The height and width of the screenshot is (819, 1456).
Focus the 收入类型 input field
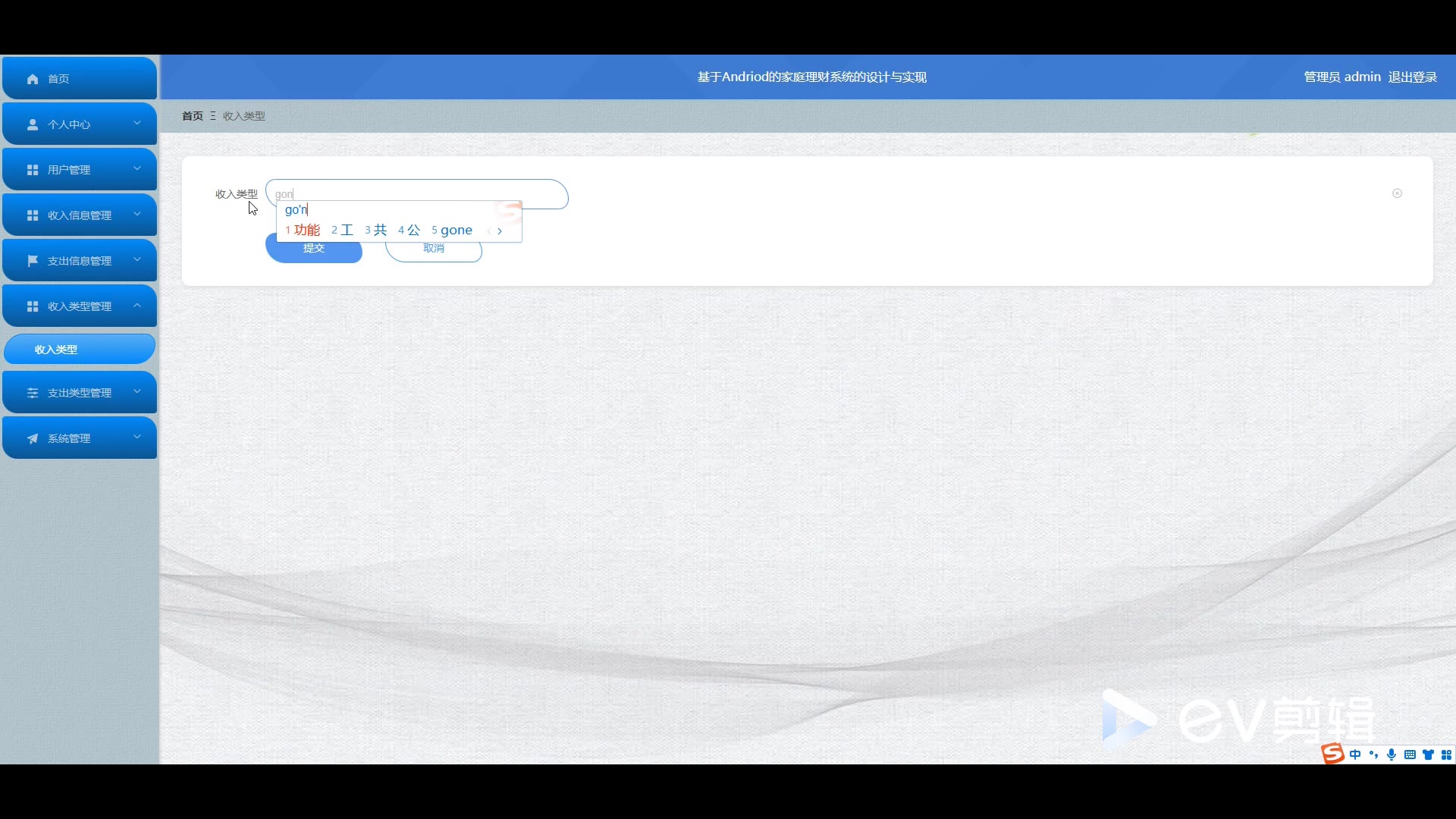tap(417, 194)
